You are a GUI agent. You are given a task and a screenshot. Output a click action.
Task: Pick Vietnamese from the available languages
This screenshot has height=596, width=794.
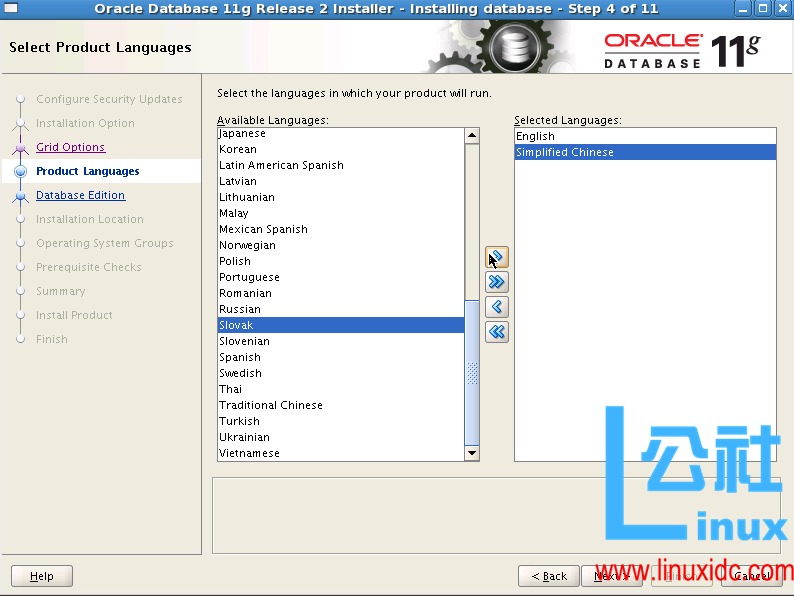[250, 453]
